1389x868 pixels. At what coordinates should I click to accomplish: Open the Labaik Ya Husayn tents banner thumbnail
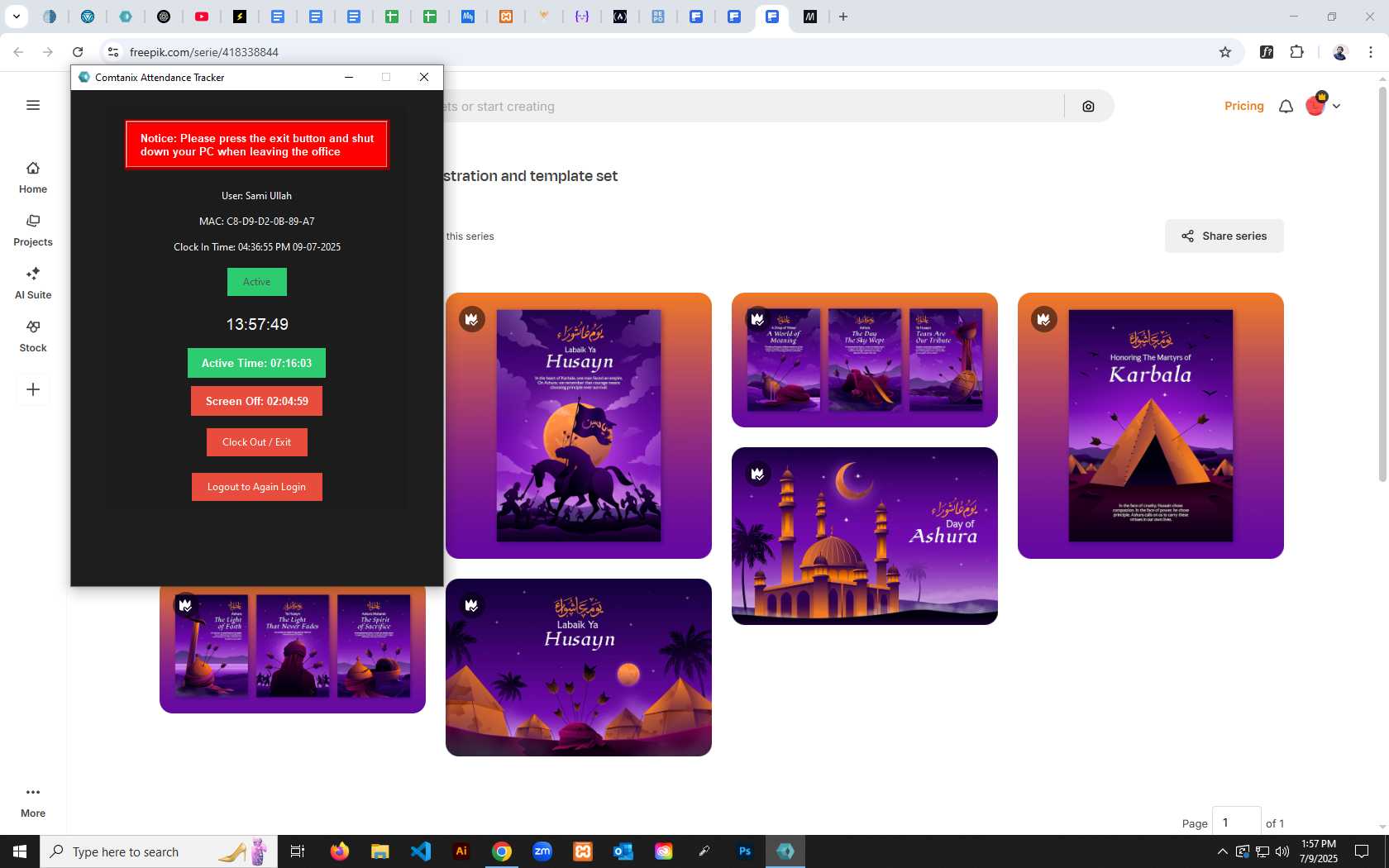[x=579, y=667]
